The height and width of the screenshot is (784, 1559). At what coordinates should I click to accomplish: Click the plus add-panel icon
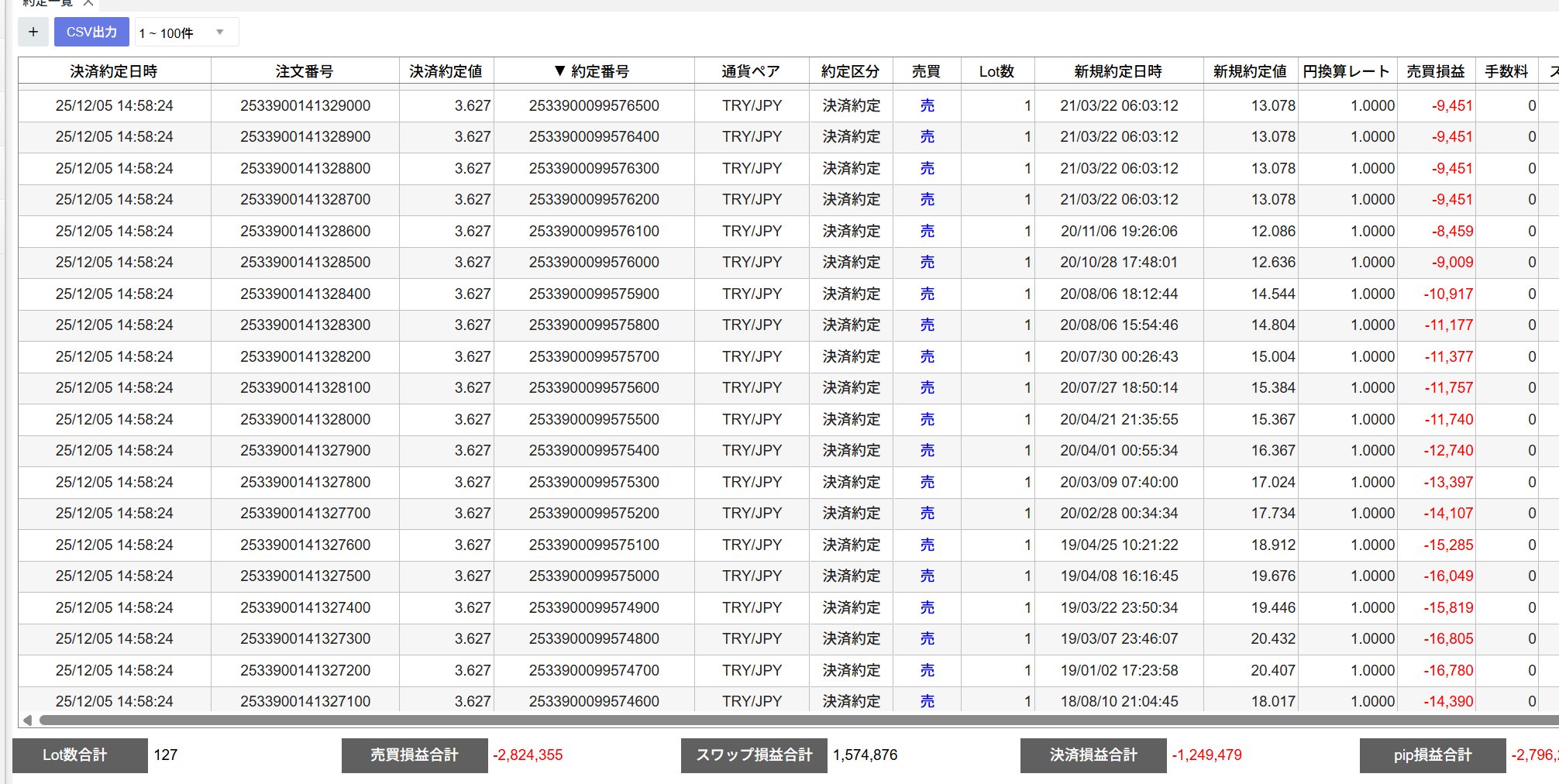coord(33,33)
